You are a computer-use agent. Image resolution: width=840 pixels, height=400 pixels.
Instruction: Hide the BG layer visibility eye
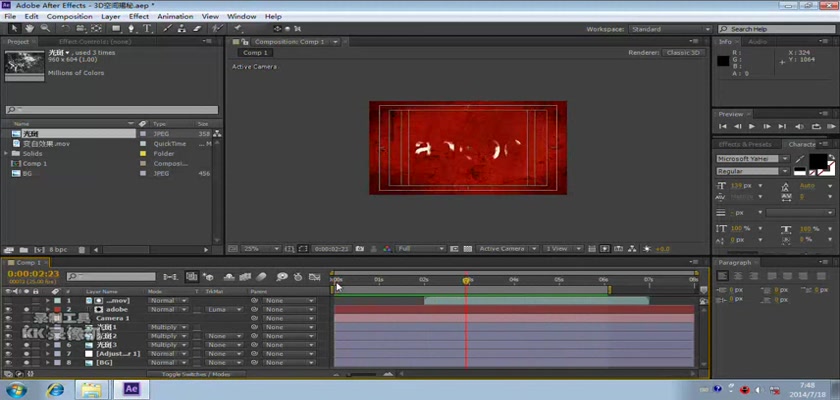click(9, 363)
